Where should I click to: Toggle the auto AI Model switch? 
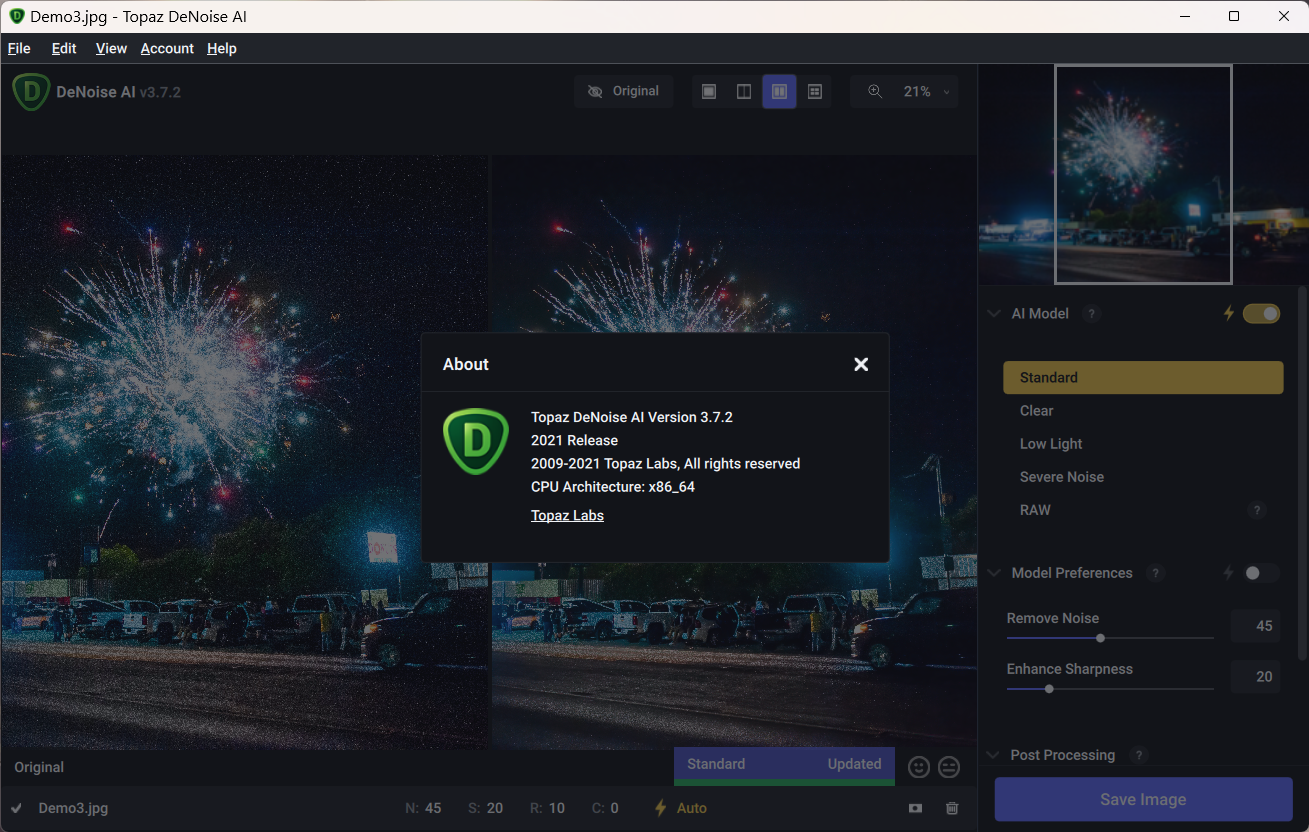[x=1261, y=314]
